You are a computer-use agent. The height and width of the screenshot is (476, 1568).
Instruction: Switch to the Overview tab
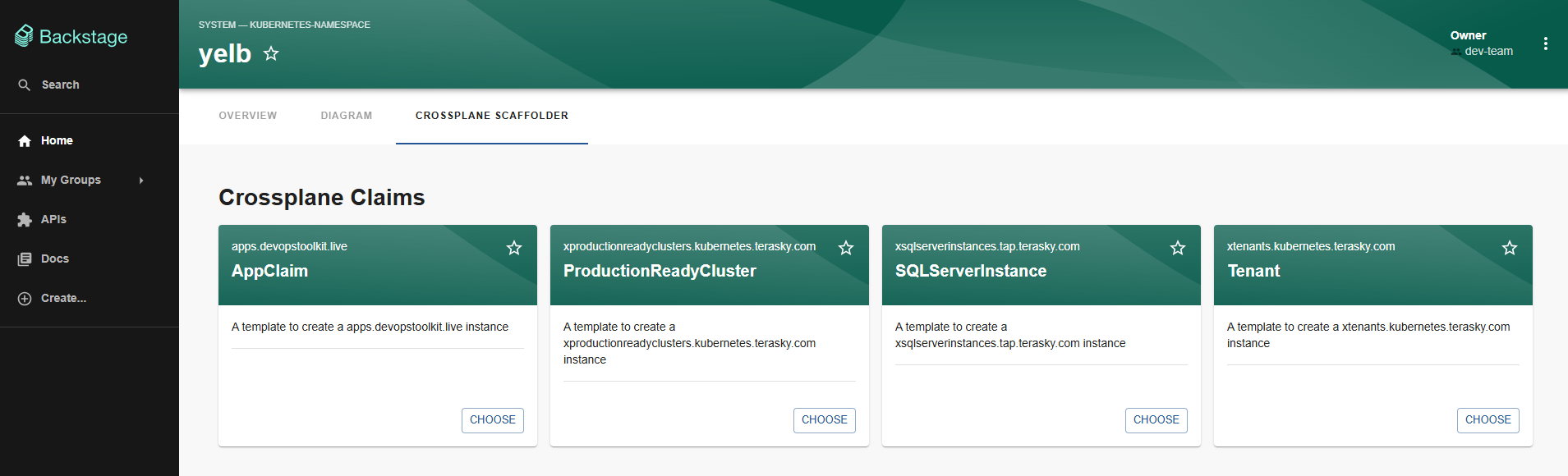coord(248,116)
